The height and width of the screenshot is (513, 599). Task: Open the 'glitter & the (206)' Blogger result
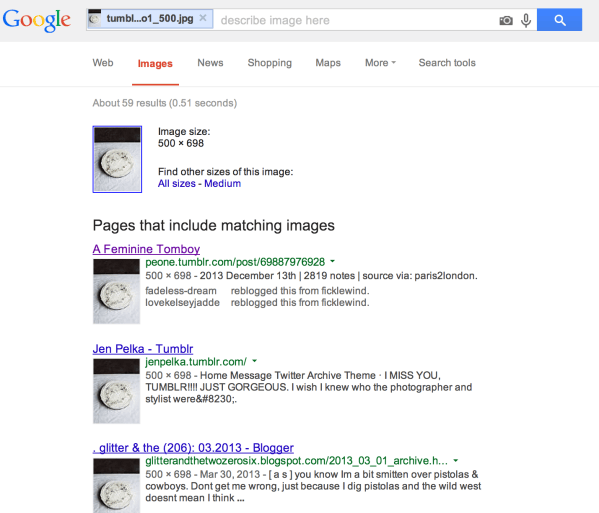tap(193, 448)
